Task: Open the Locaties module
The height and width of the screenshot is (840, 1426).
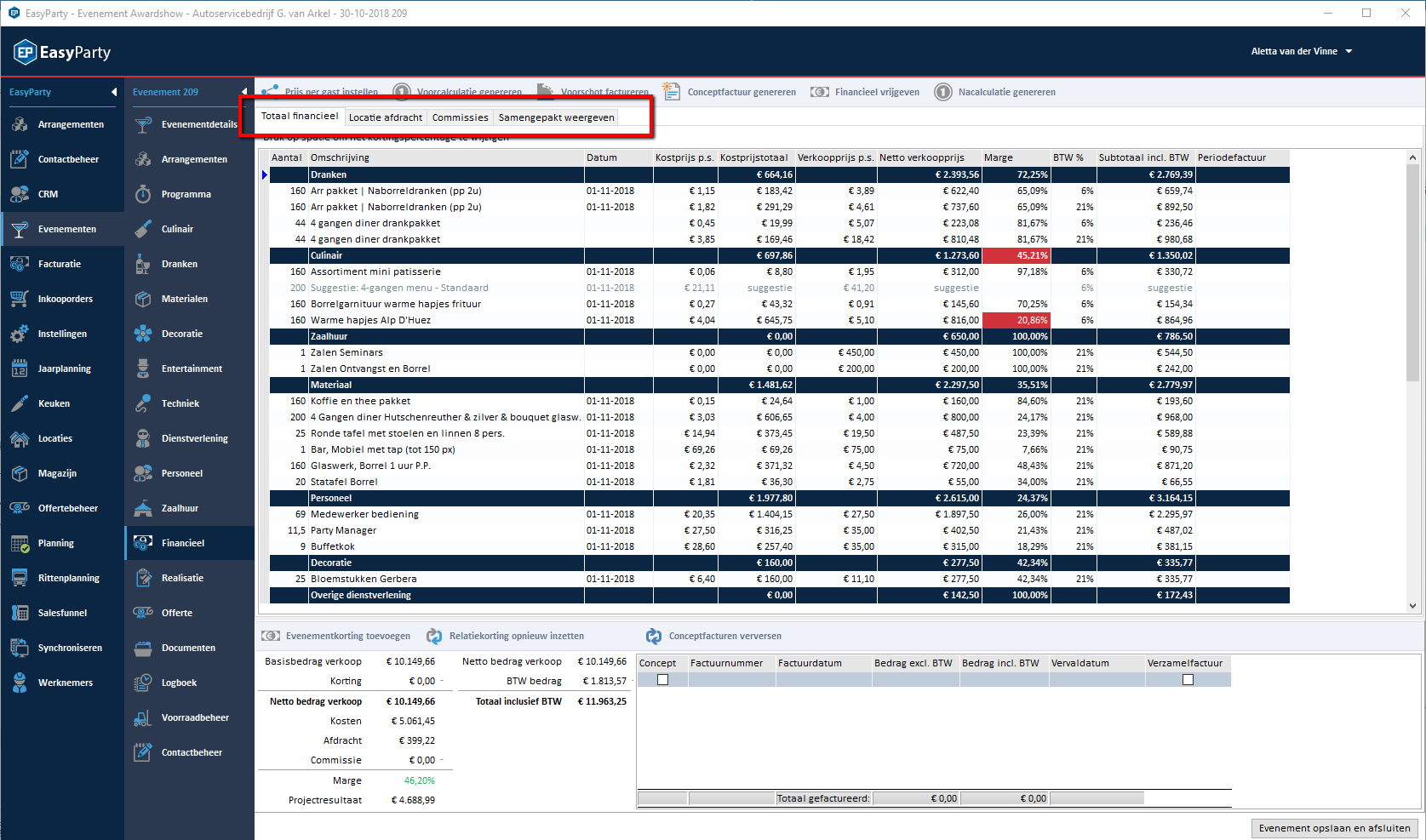Action: point(62,438)
